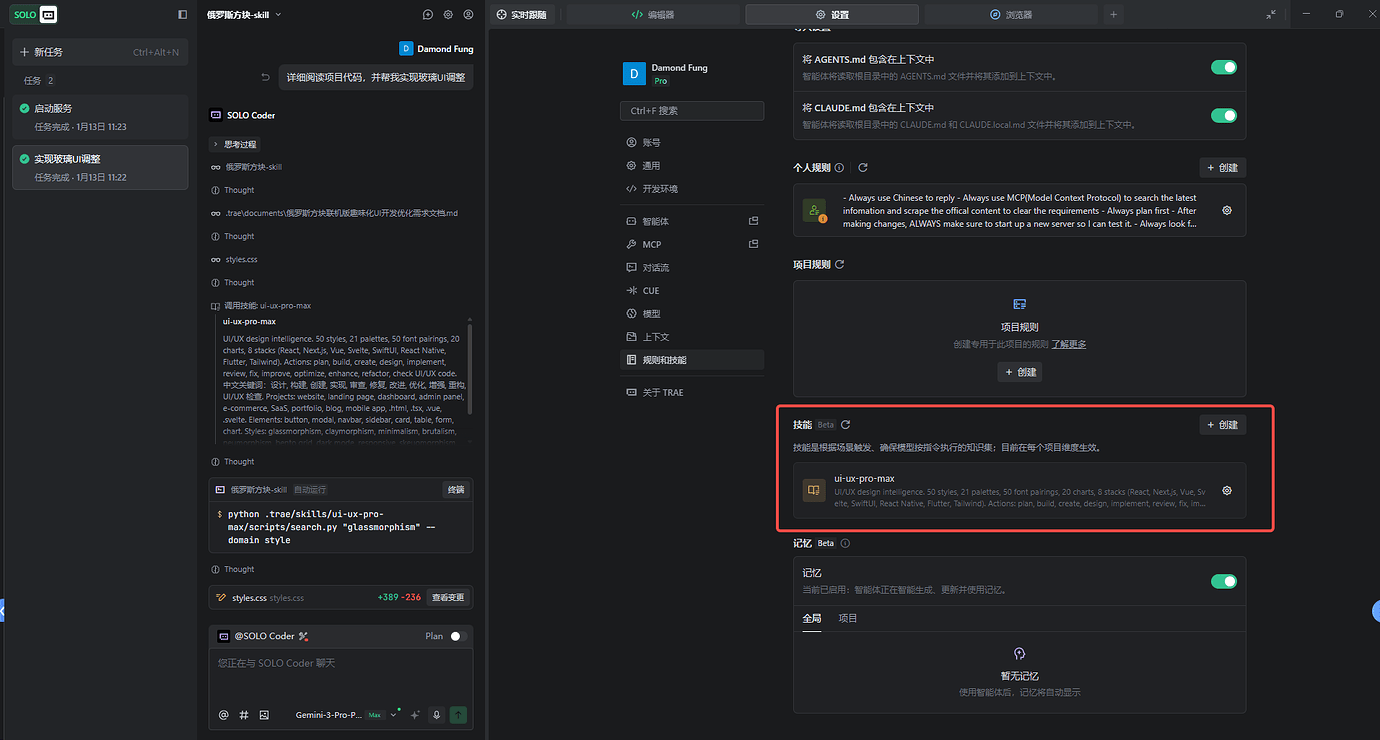This screenshot has width=1380, height=740.
Task: Open the Gemini-3-Pro model selector dropdown
Action: (x=346, y=715)
